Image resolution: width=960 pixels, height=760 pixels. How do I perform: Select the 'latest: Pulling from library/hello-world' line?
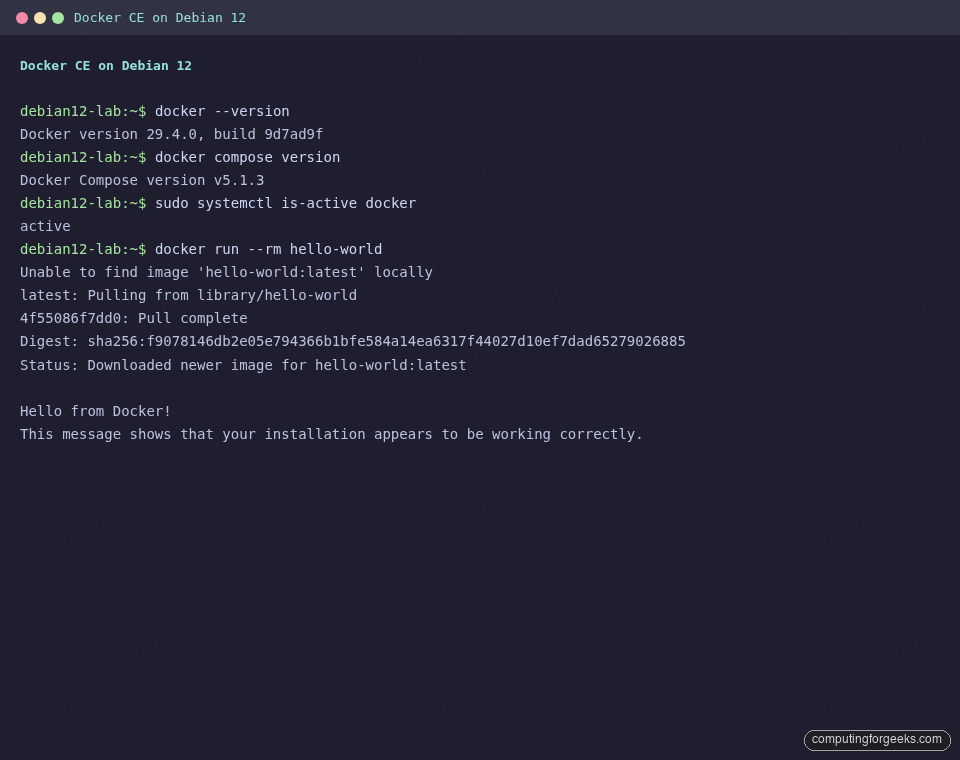pos(188,295)
